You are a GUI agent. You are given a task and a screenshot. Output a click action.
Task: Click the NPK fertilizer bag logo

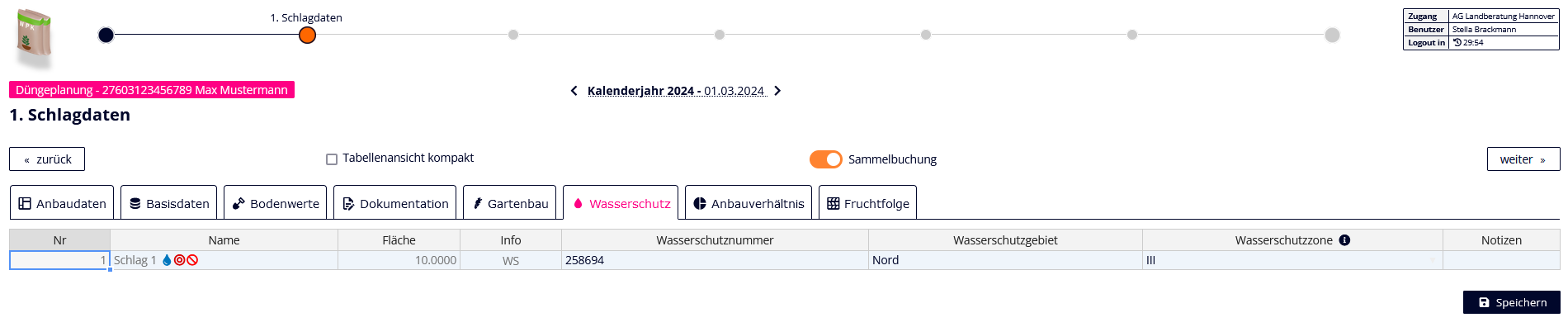pyautogui.click(x=35, y=37)
